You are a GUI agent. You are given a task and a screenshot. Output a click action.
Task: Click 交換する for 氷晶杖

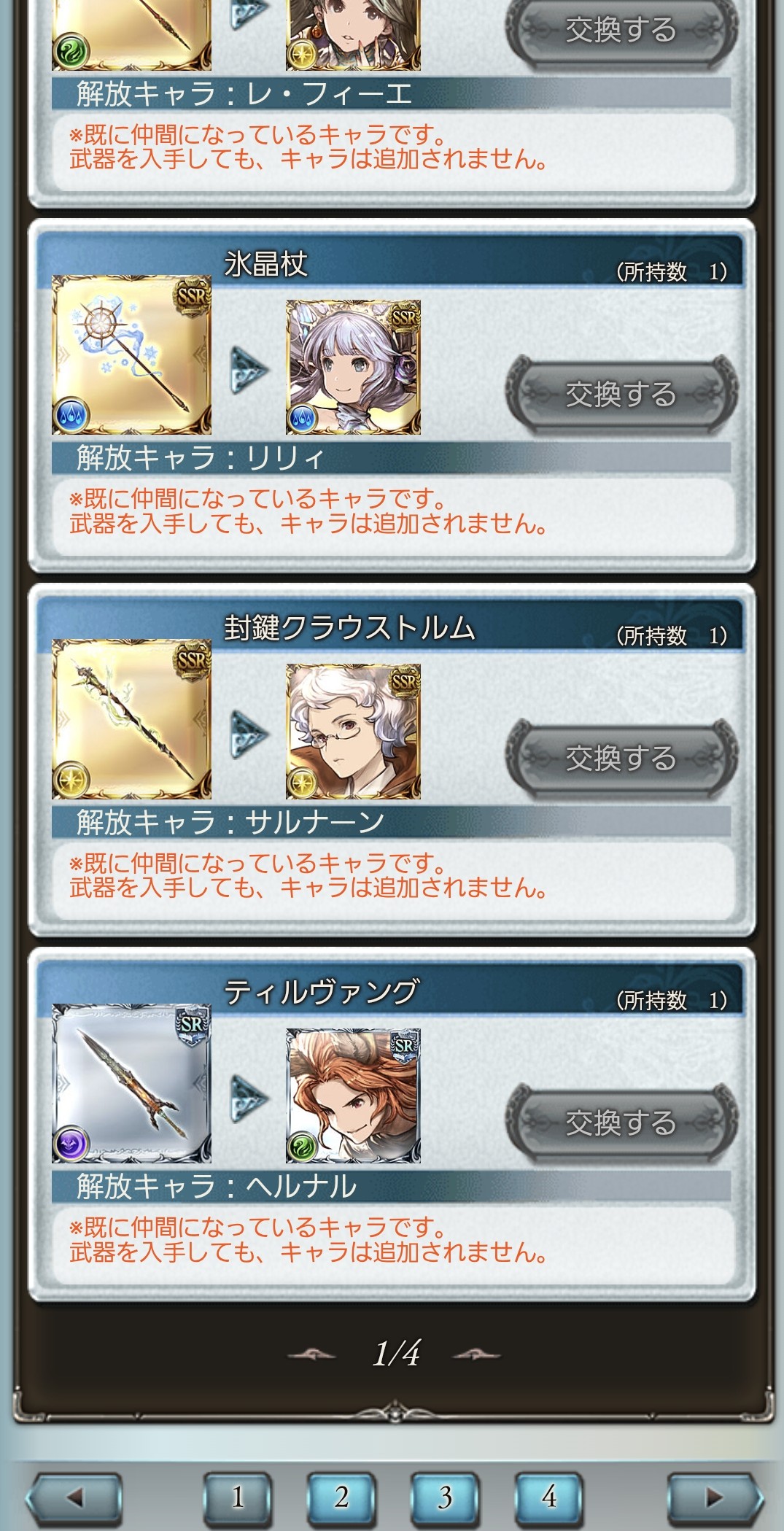click(x=621, y=395)
